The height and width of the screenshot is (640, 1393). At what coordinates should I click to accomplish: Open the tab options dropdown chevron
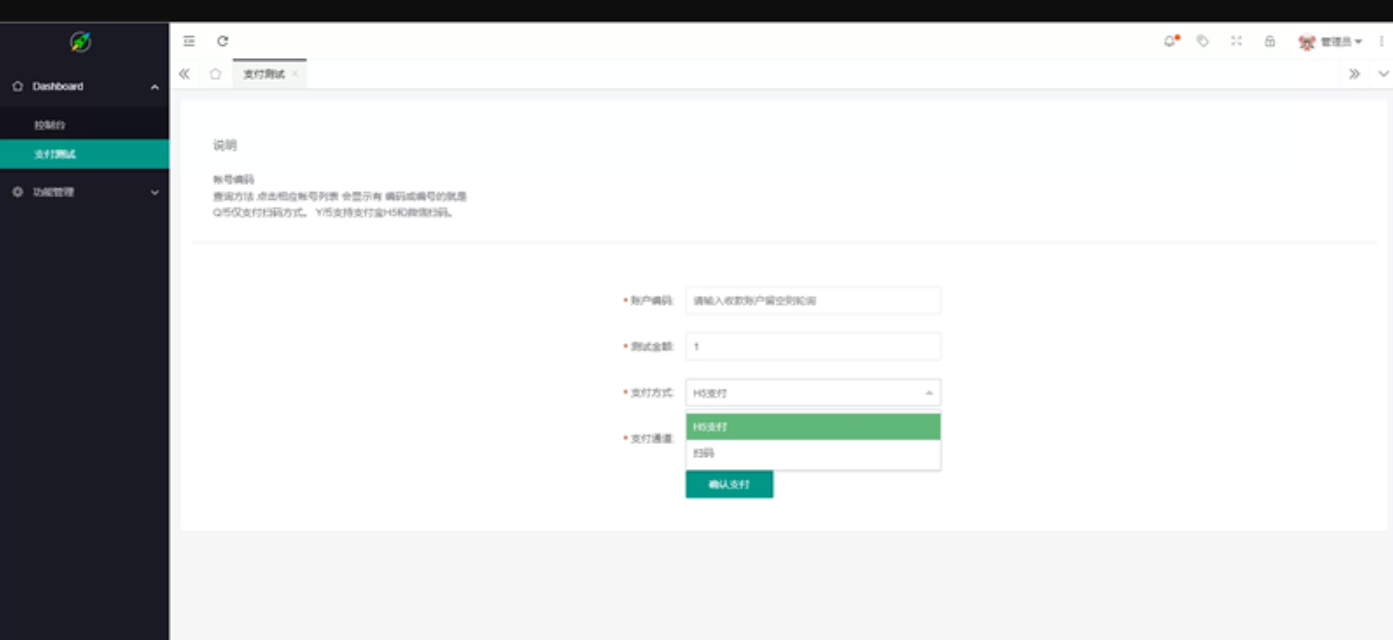coord(1383,74)
